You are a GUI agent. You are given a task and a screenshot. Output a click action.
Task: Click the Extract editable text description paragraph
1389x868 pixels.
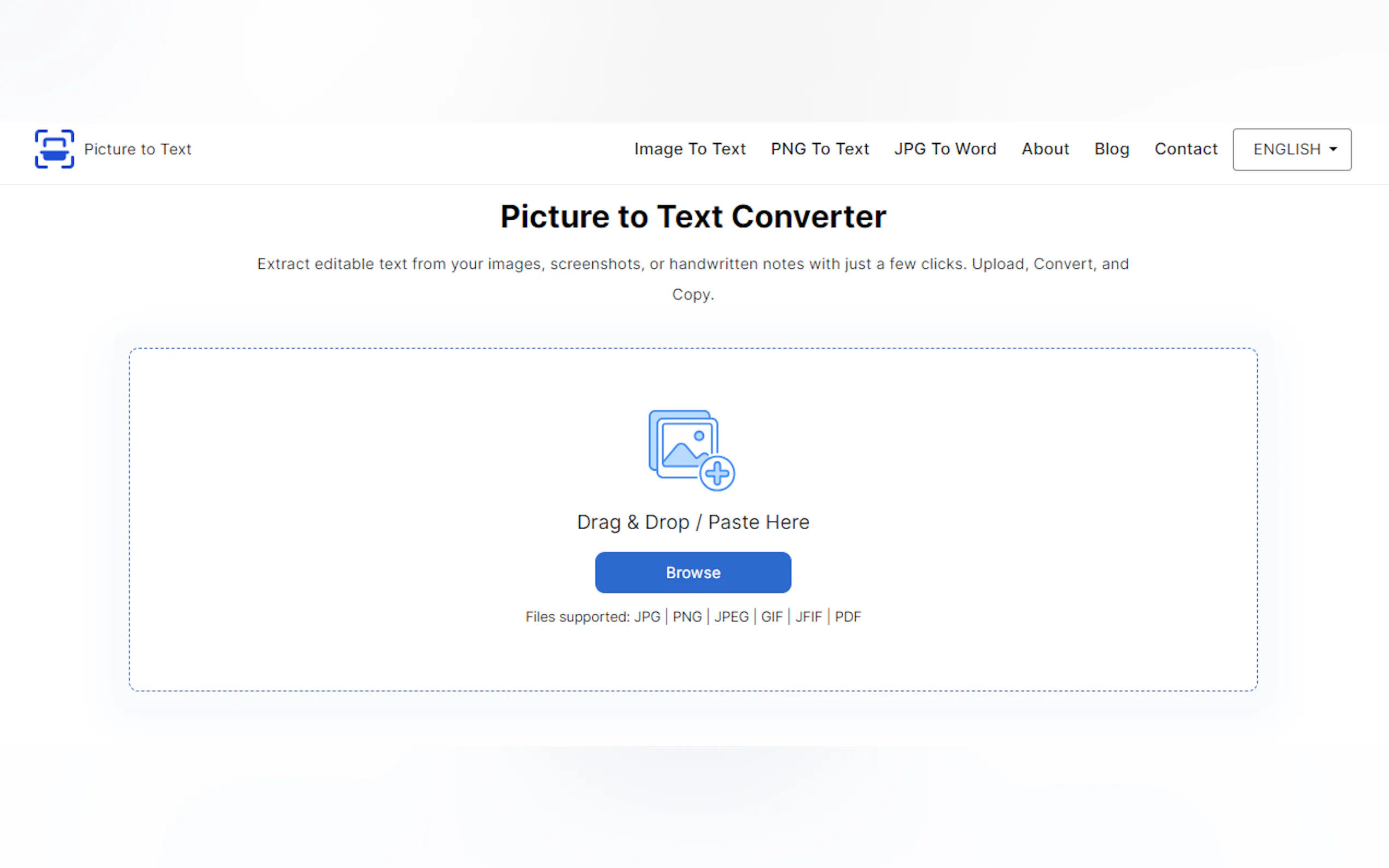point(693,264)
